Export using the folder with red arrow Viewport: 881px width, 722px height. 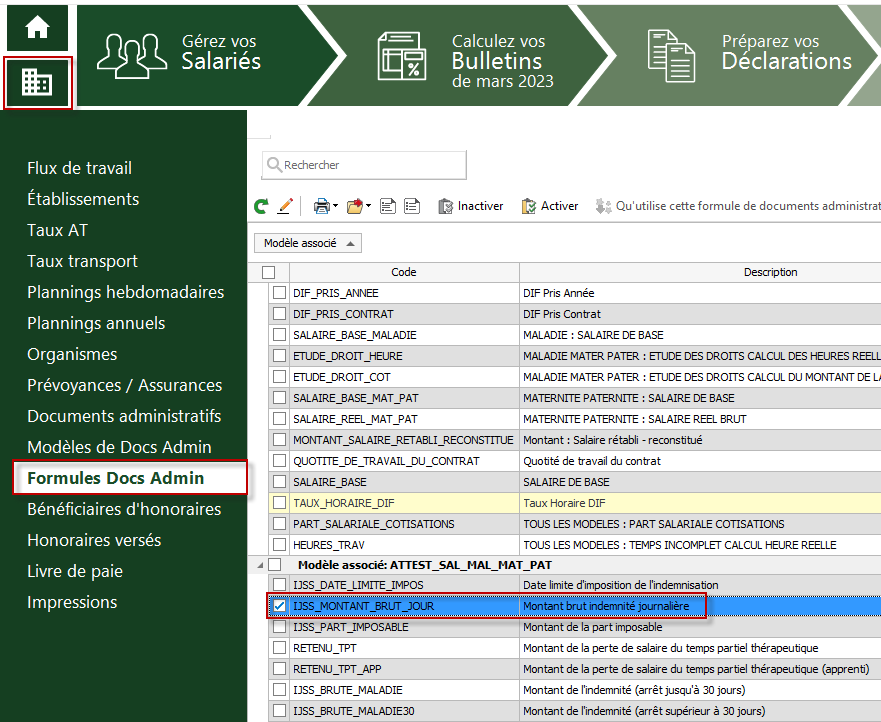(x=355, y=206)
